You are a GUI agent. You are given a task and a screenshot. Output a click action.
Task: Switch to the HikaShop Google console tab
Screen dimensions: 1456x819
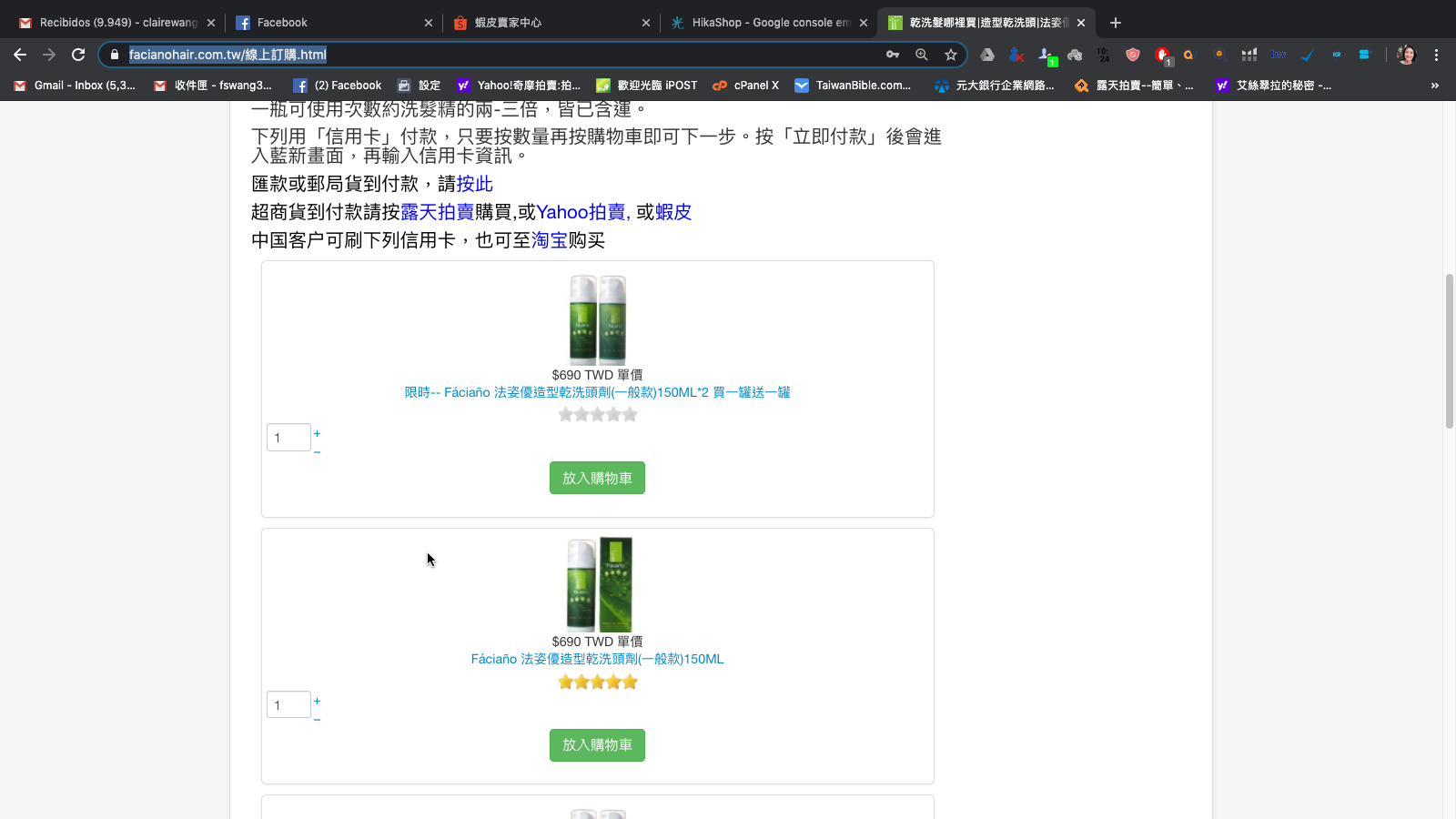(x=769, y=23)
